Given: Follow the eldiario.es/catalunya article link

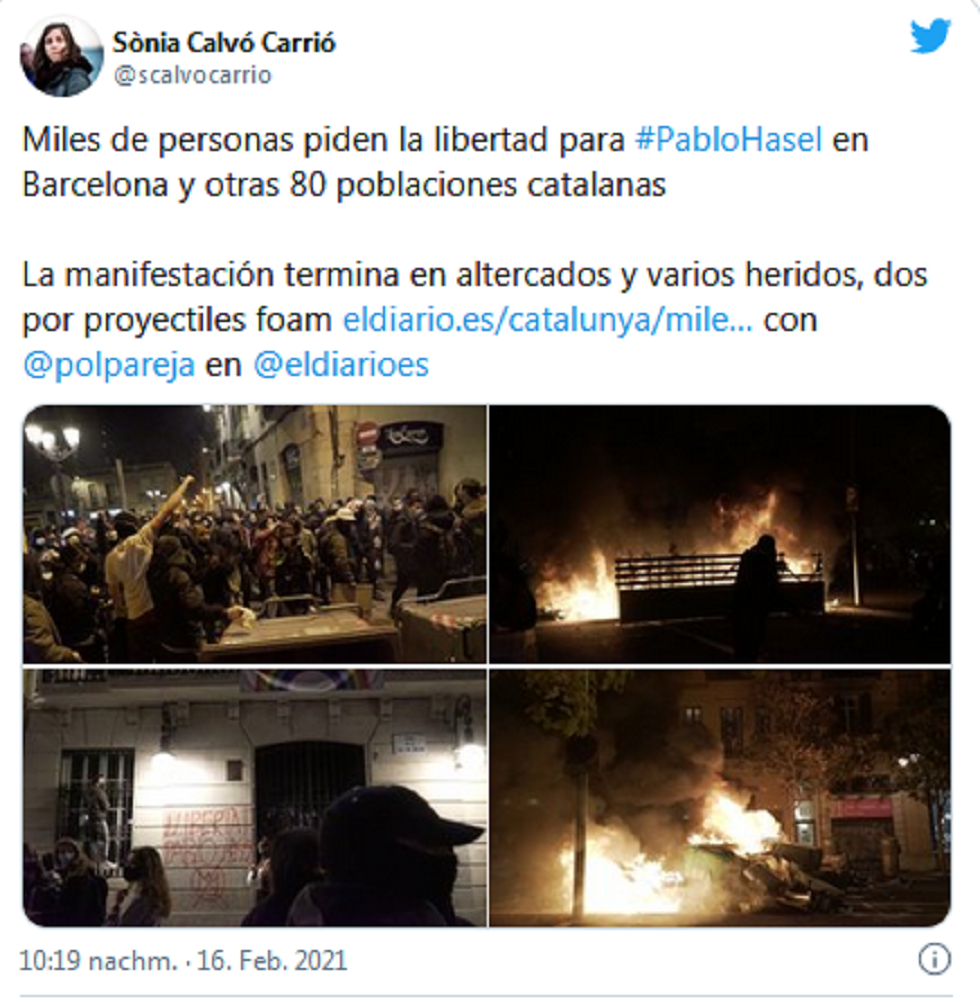Looking at the screenshot, I should pos(548,319).
